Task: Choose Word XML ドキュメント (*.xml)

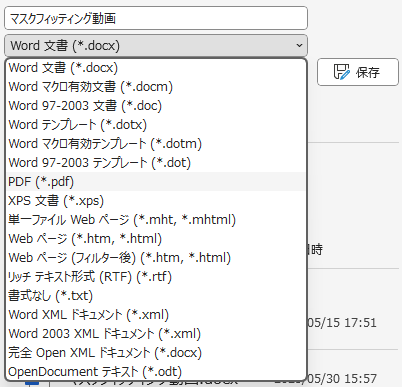Action: [156, 315]
